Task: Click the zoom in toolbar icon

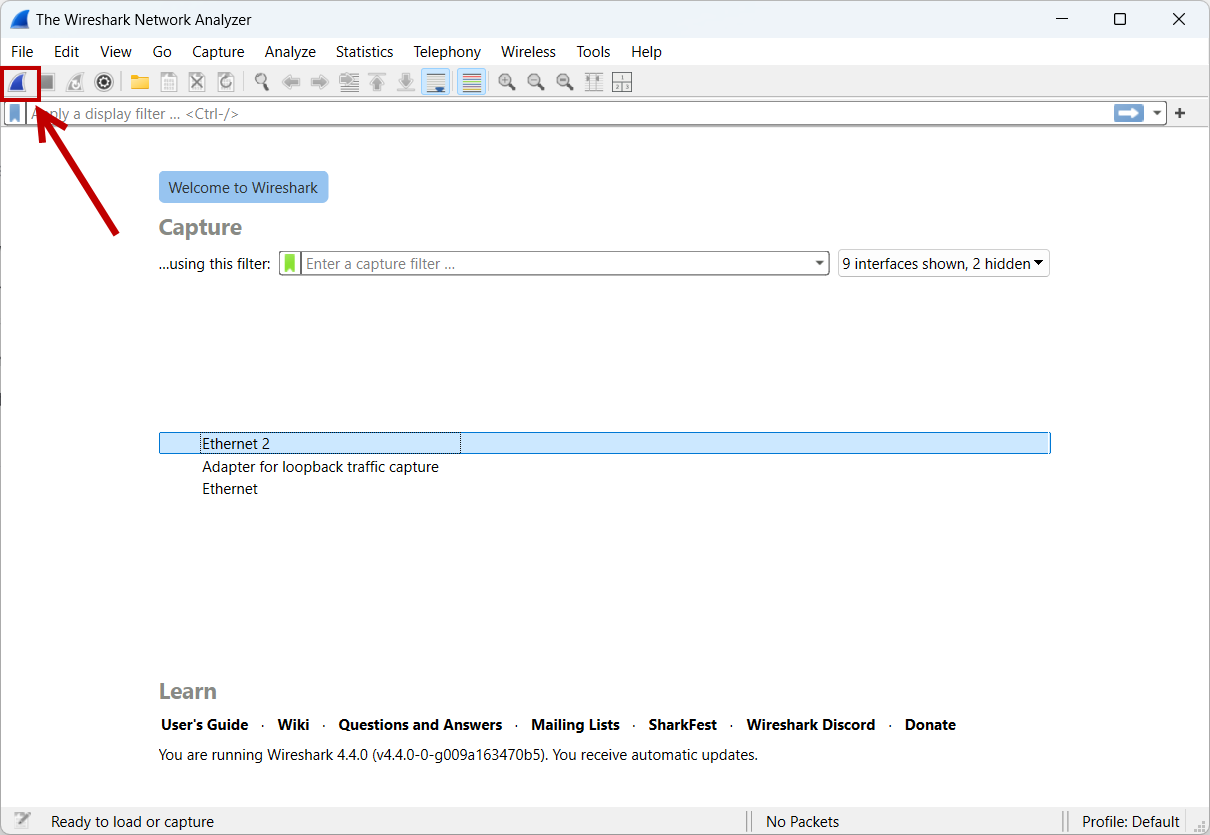Action: coord(507,82)
